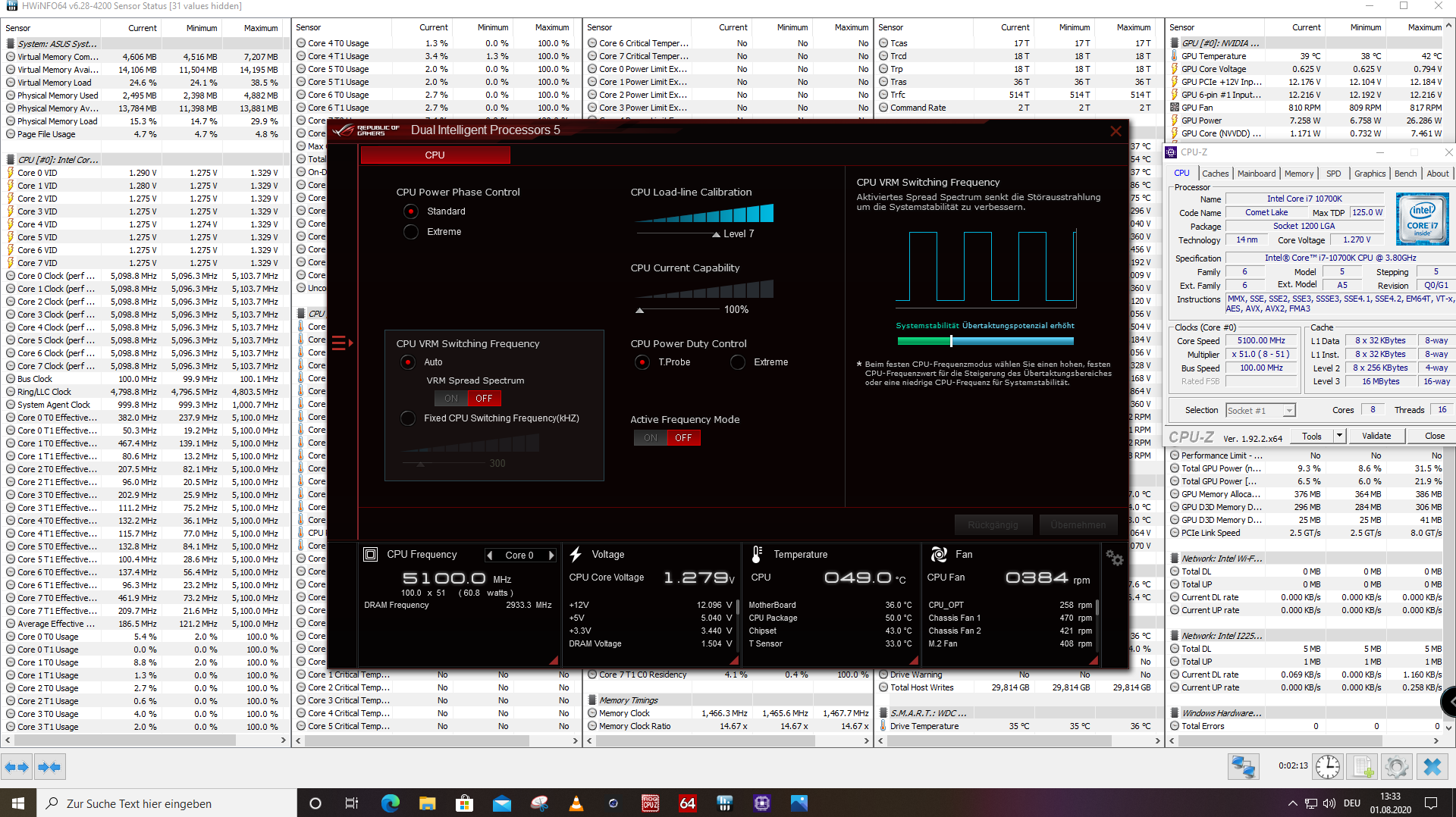Click the HWiNFO shrink columns arrows icon

[49, 767]
